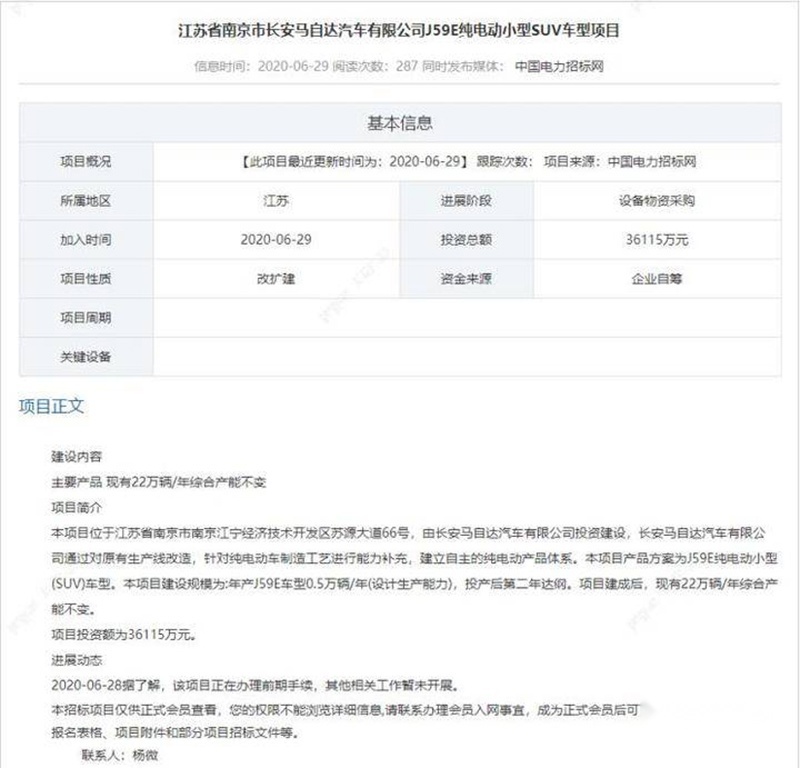Viewport: 800px width, 768px height.
Task: Open the 中国电力招标网 media link in header
Action: [x=559, y=66]
